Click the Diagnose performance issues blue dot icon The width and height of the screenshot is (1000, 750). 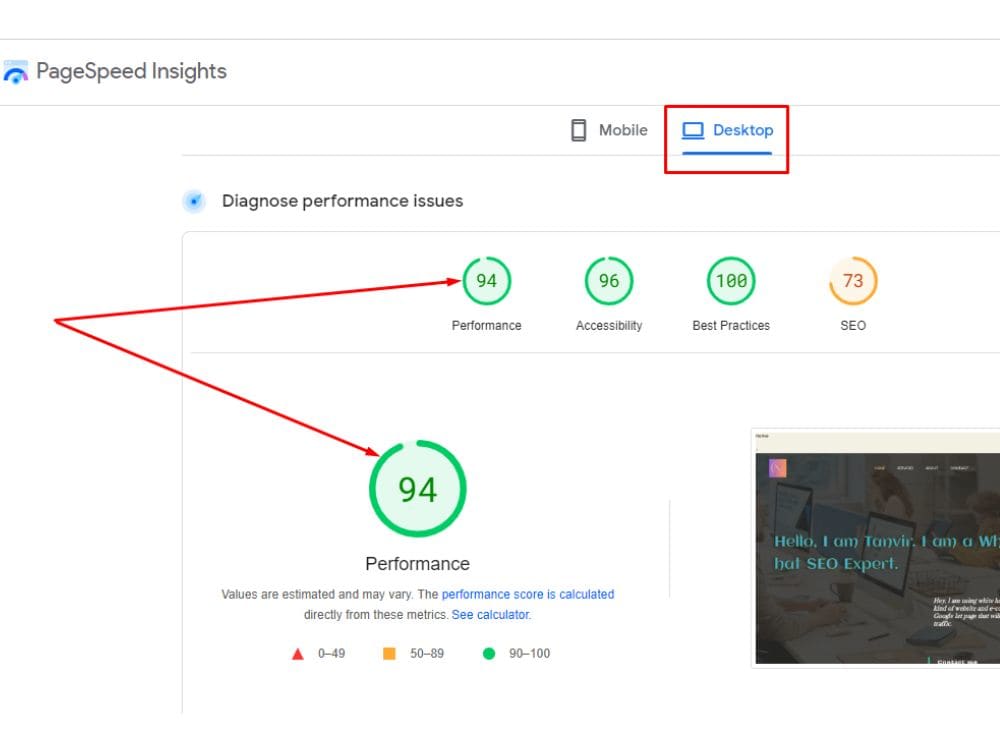coord(194,201)
